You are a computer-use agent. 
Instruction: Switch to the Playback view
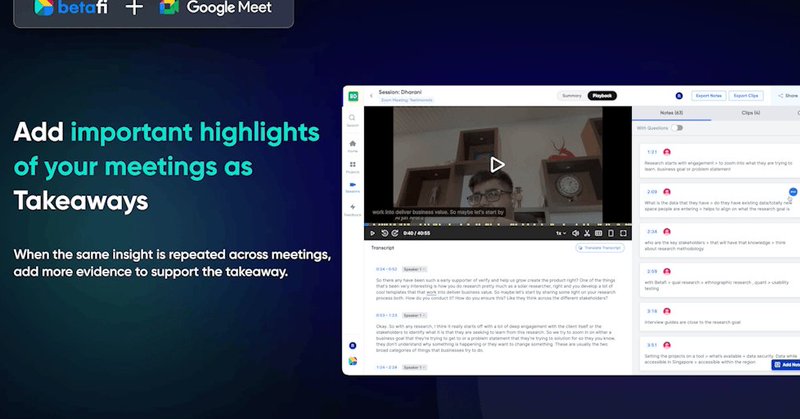coord(602,96)
